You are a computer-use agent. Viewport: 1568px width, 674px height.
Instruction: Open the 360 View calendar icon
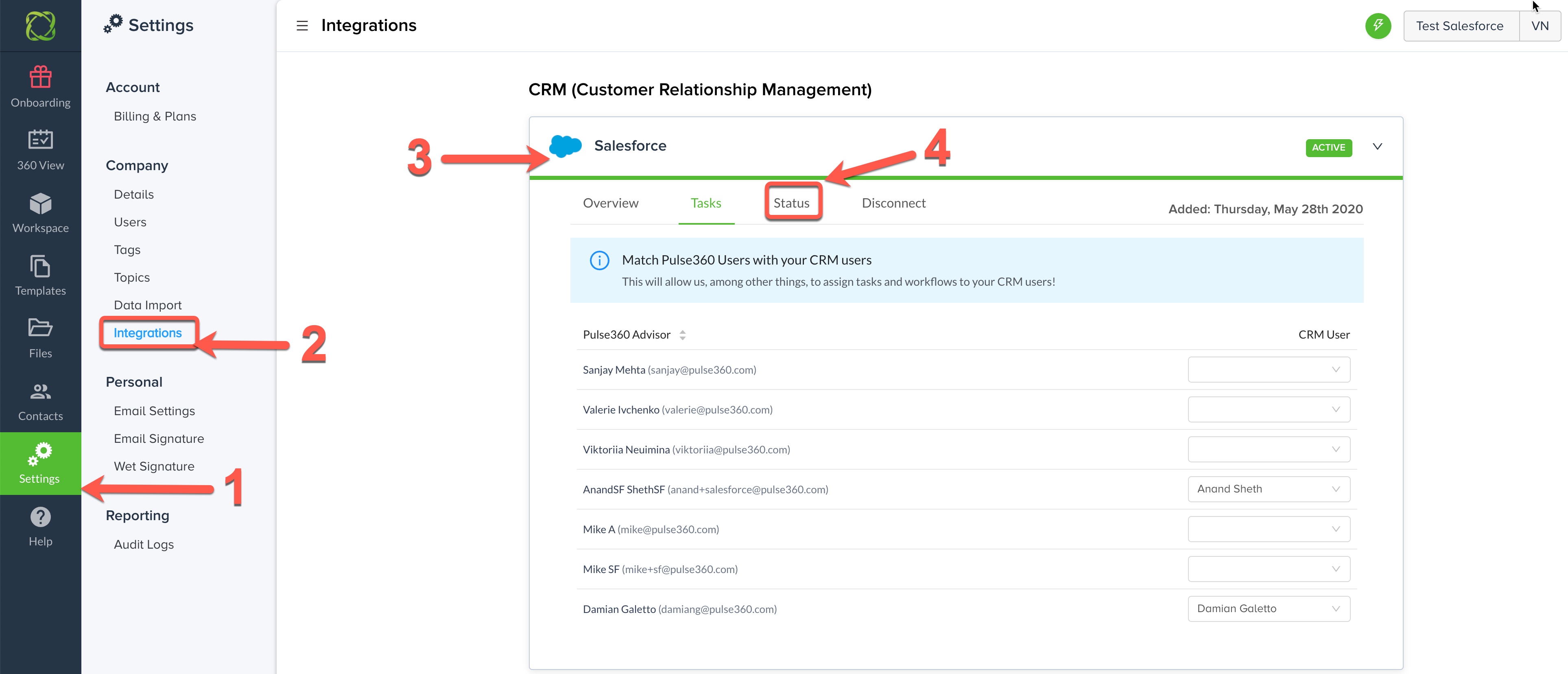point(40,140)
